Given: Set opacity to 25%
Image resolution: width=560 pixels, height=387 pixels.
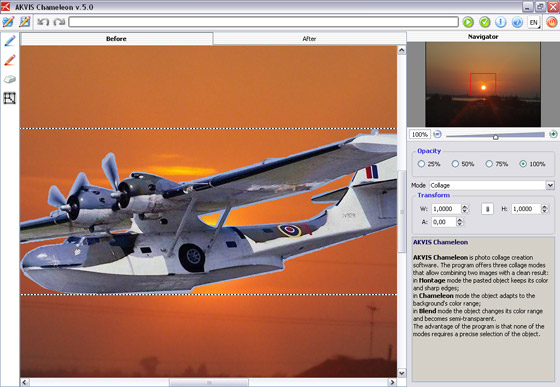Looking at the screenshot, I should (x=421, y=164).
